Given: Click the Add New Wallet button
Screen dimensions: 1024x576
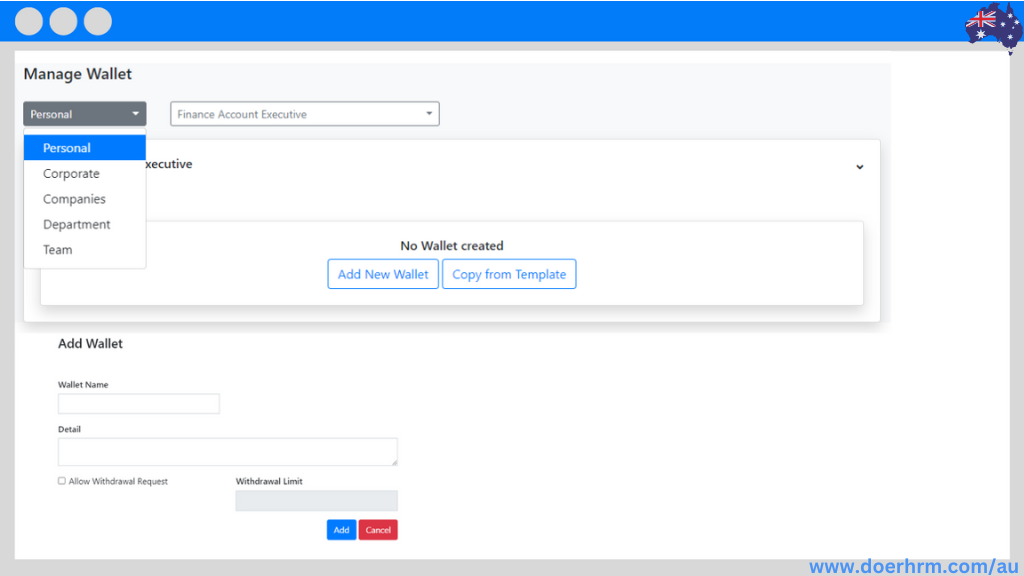Looking at the screenshot, I should (x=383, y=274).
